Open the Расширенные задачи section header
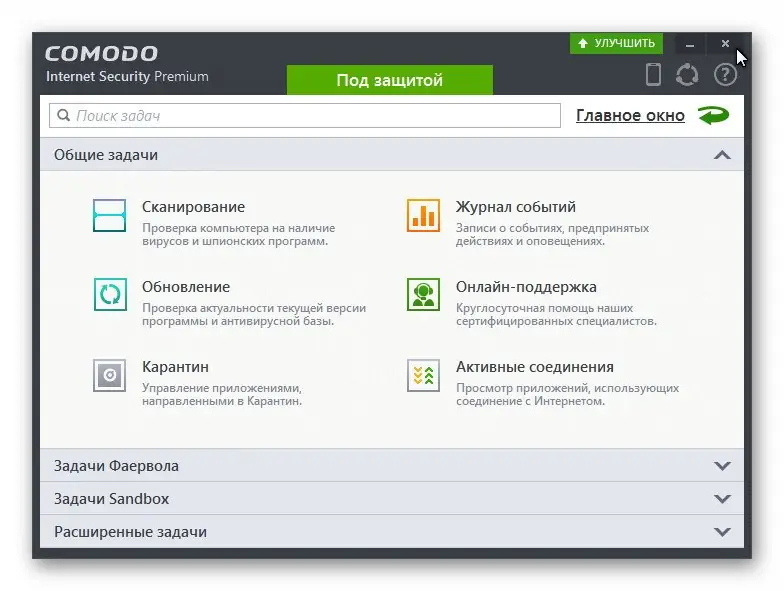This screenshot has height=591, width=784. click(392, 532)
